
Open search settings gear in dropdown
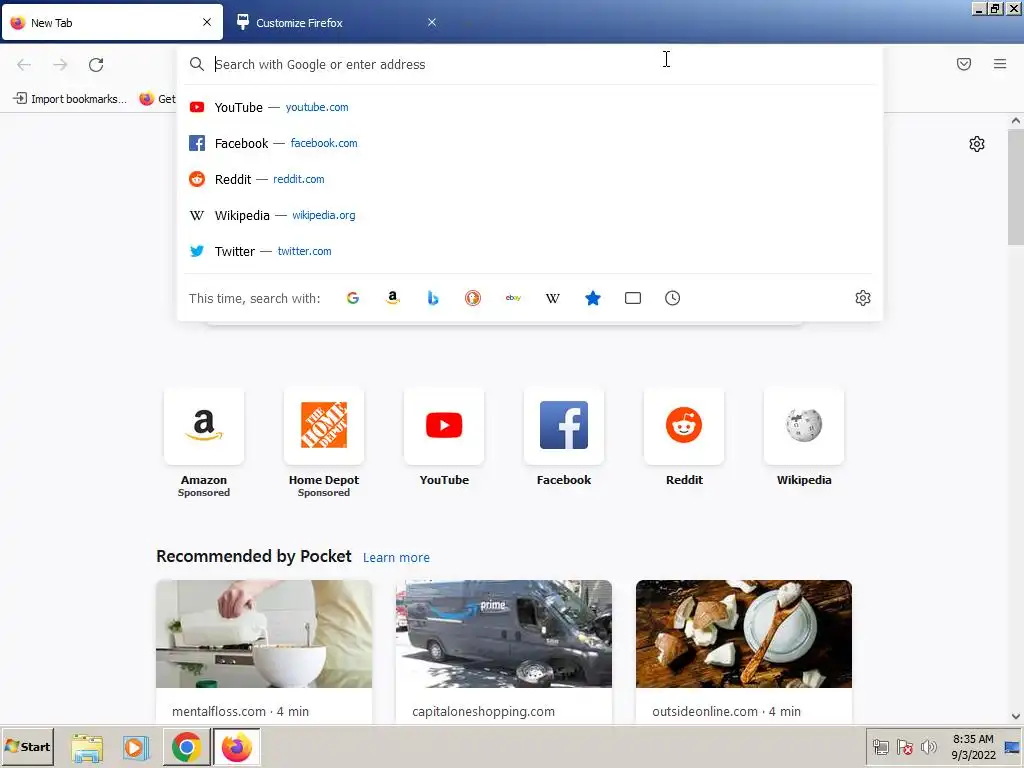[x=863, y=298]
